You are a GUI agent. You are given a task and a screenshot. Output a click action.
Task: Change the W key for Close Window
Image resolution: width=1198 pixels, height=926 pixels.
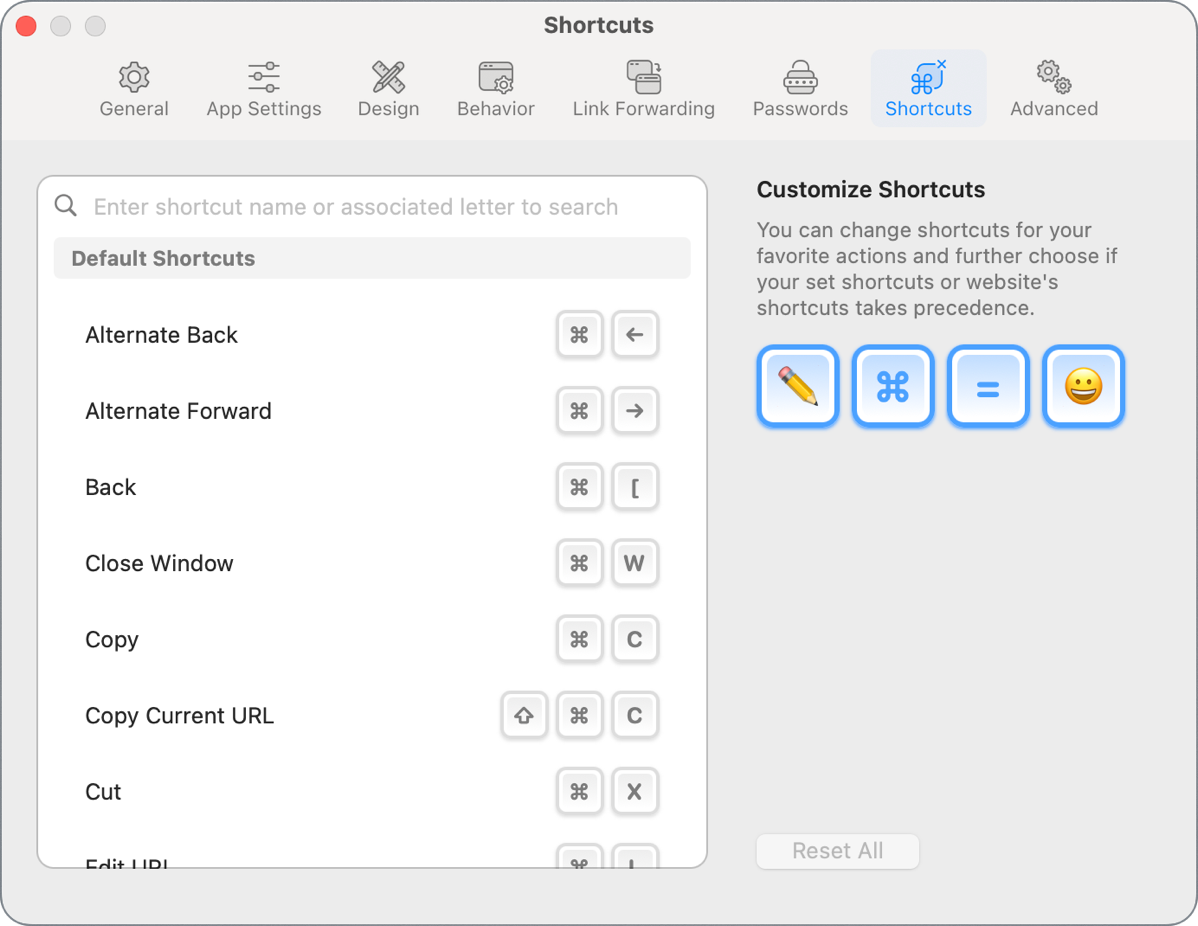[x=635, y=563]
